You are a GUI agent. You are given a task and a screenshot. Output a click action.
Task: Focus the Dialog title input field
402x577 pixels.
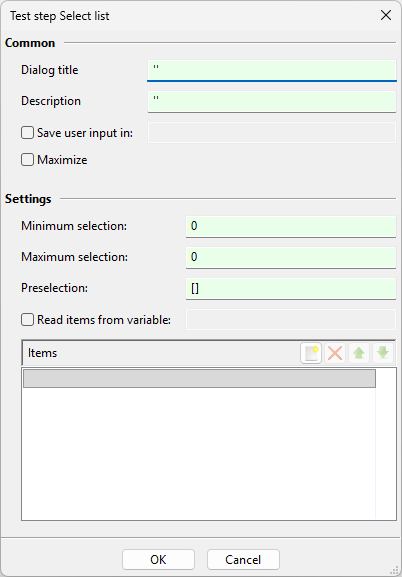[x=272, y=70]
